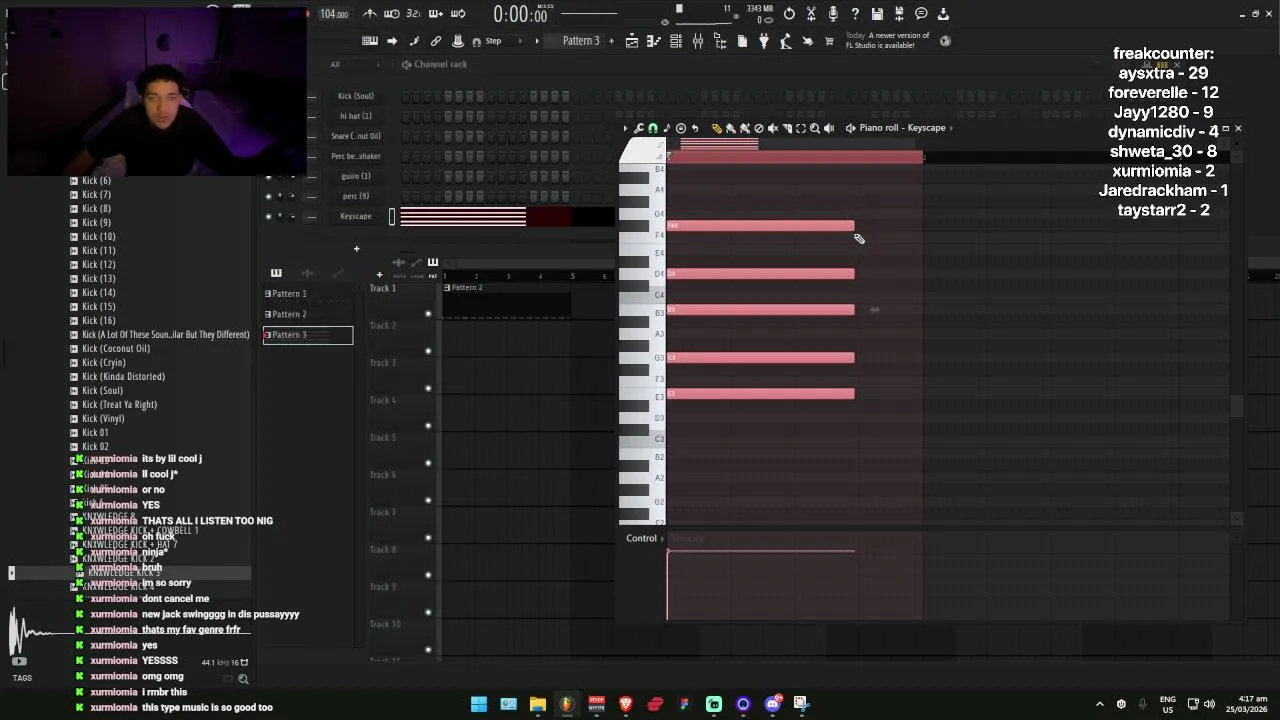Image resolution: width=1280 pixels, height=720 pixels.
Task: Open undo history icon
Action: pos(789,14)
